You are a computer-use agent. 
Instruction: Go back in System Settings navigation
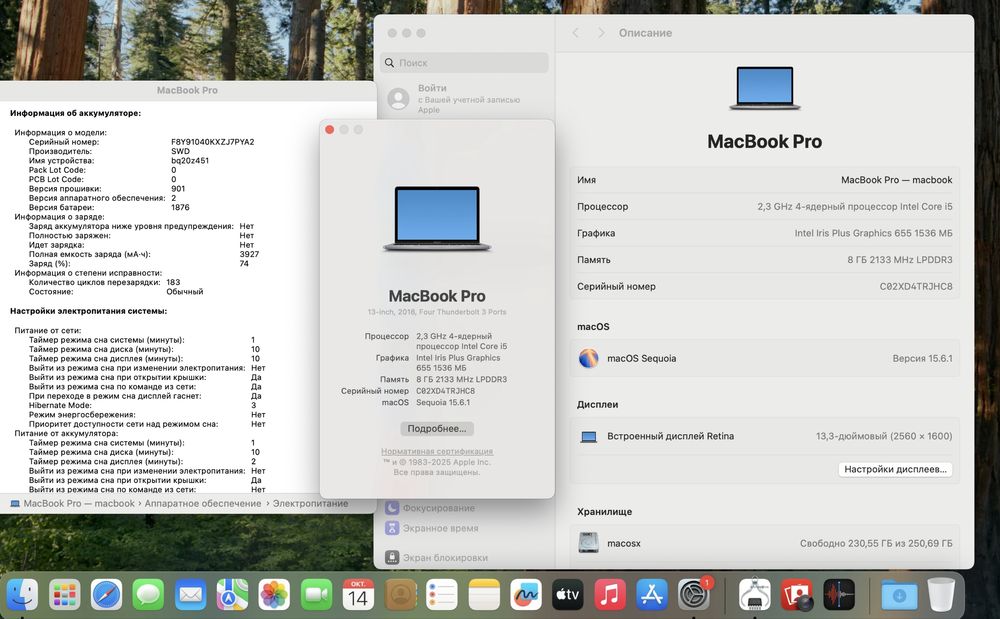tap(575, 33)
